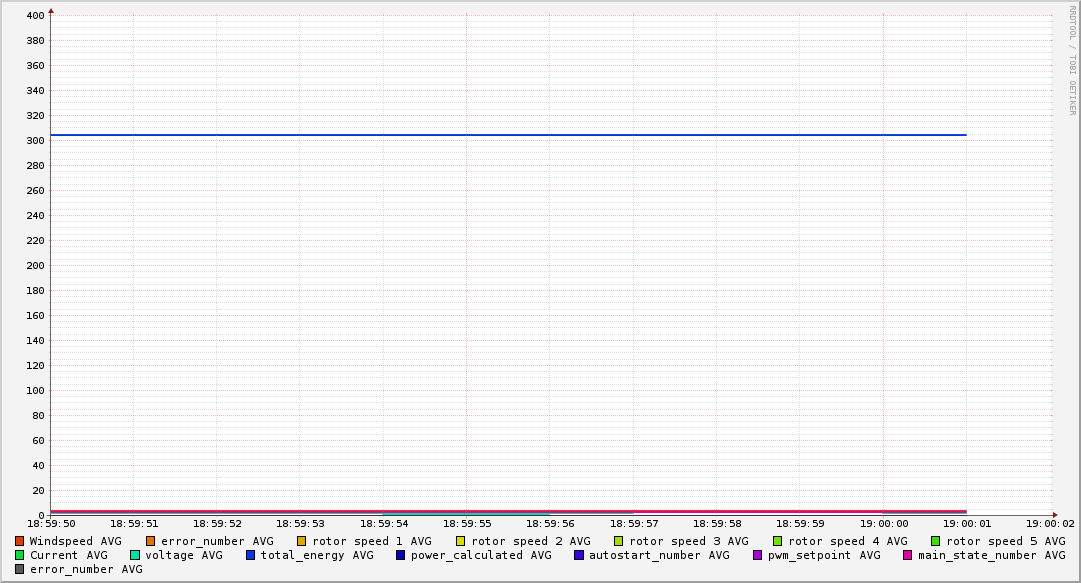Click the autostart_number AVG legend label
Image resolution: width=1081 pixels, height=583 pixels.
659,555
